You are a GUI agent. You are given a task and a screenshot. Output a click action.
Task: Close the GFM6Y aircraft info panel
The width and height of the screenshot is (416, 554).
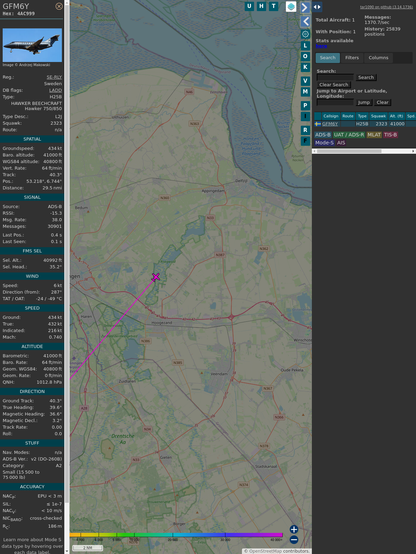click(x=59, y=6)
